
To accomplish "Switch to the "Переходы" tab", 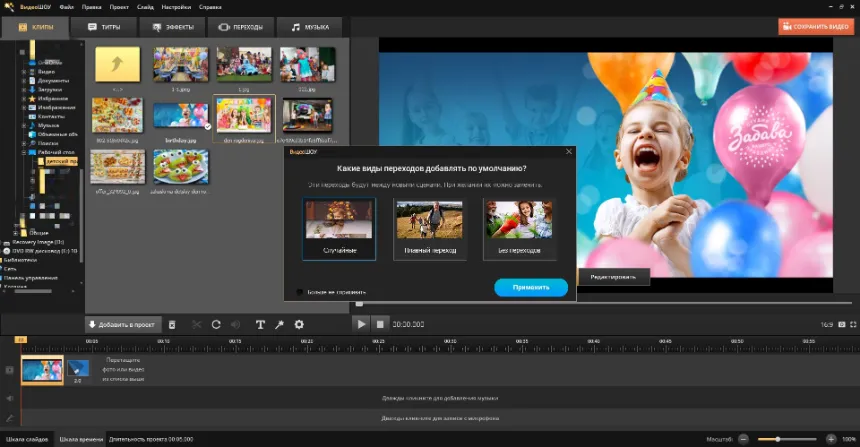I will tap(239, 27).
